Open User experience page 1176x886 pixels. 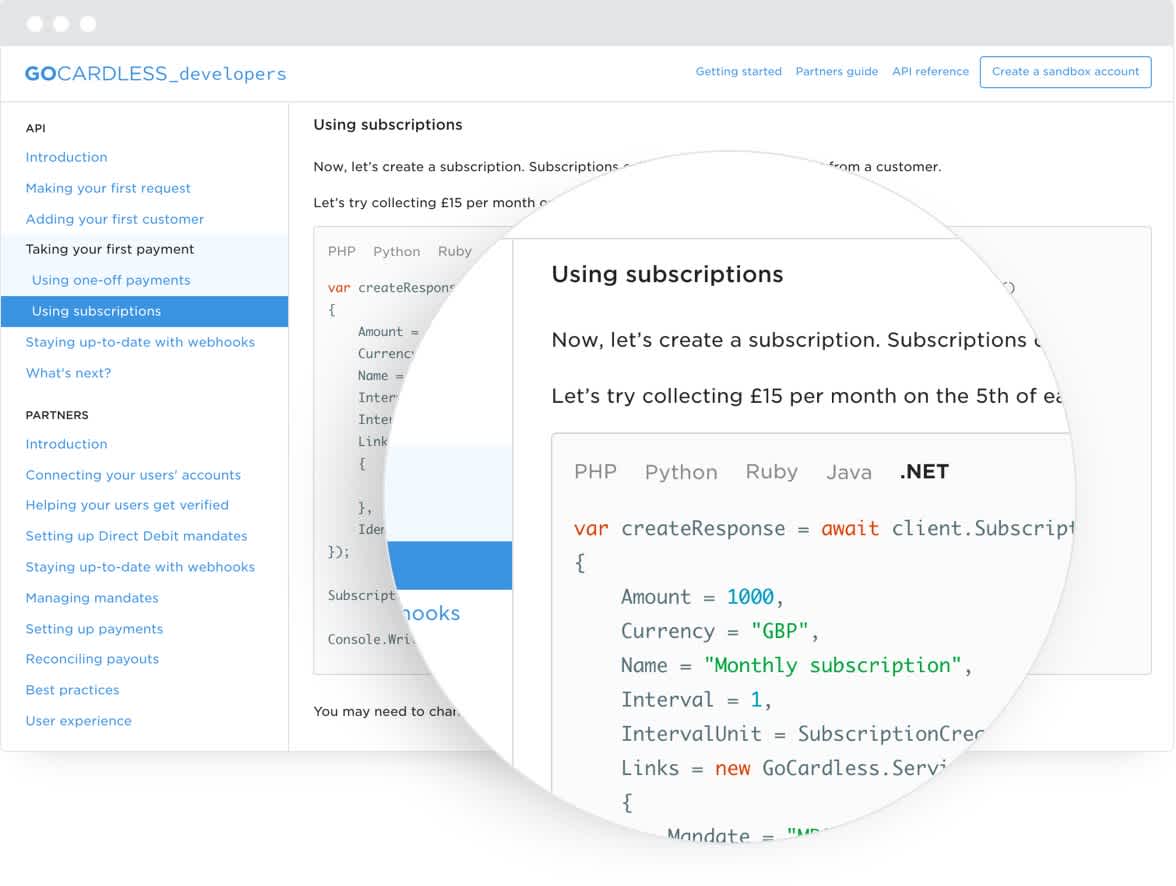pos(79,721)
